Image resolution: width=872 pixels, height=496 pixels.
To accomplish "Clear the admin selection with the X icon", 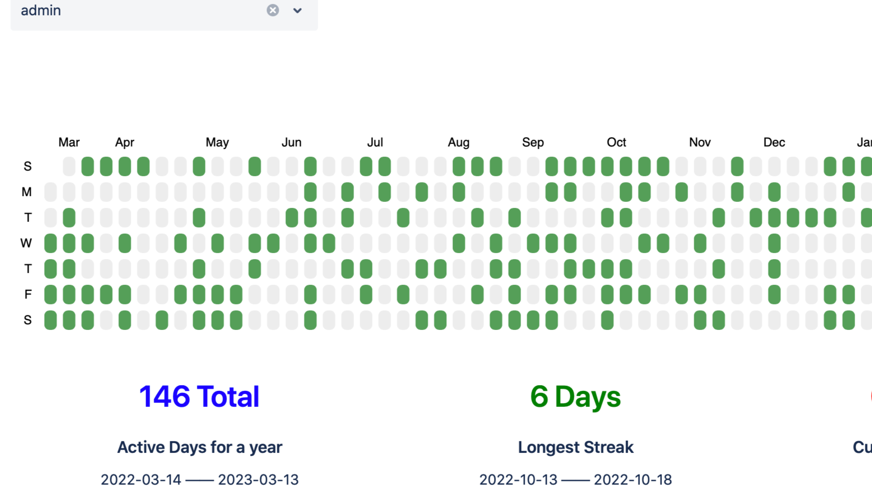I will point(273,10).
